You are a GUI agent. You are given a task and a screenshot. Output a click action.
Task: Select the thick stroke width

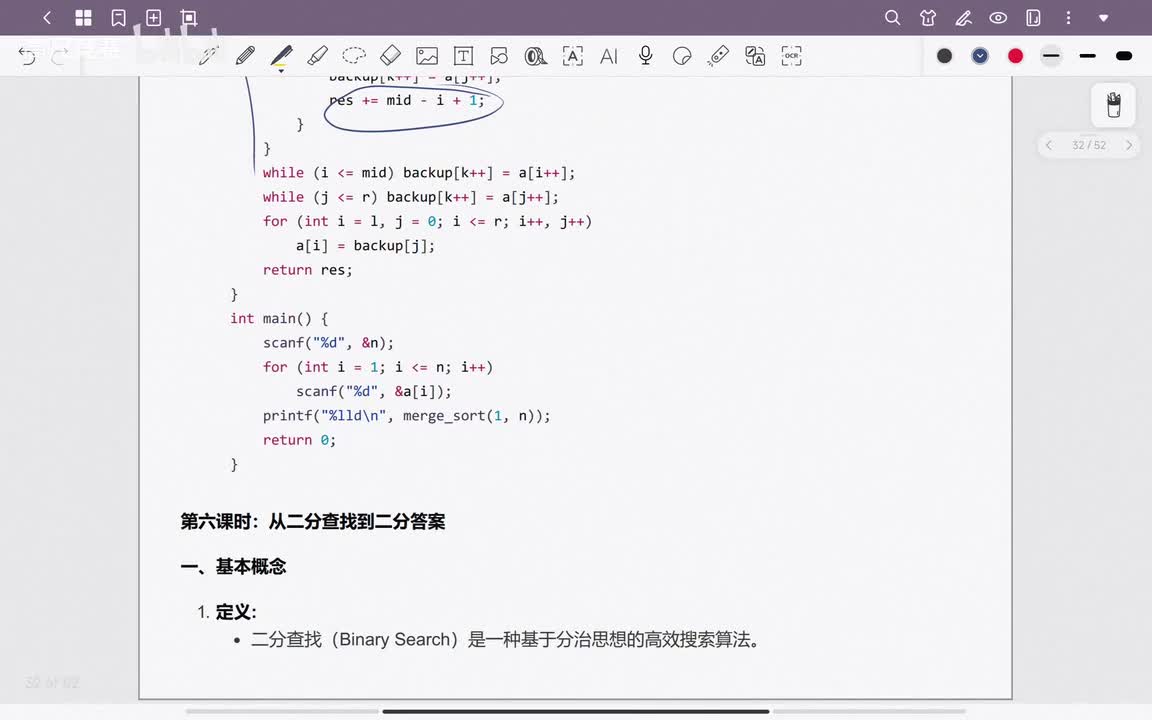(x=1123, y=56)
